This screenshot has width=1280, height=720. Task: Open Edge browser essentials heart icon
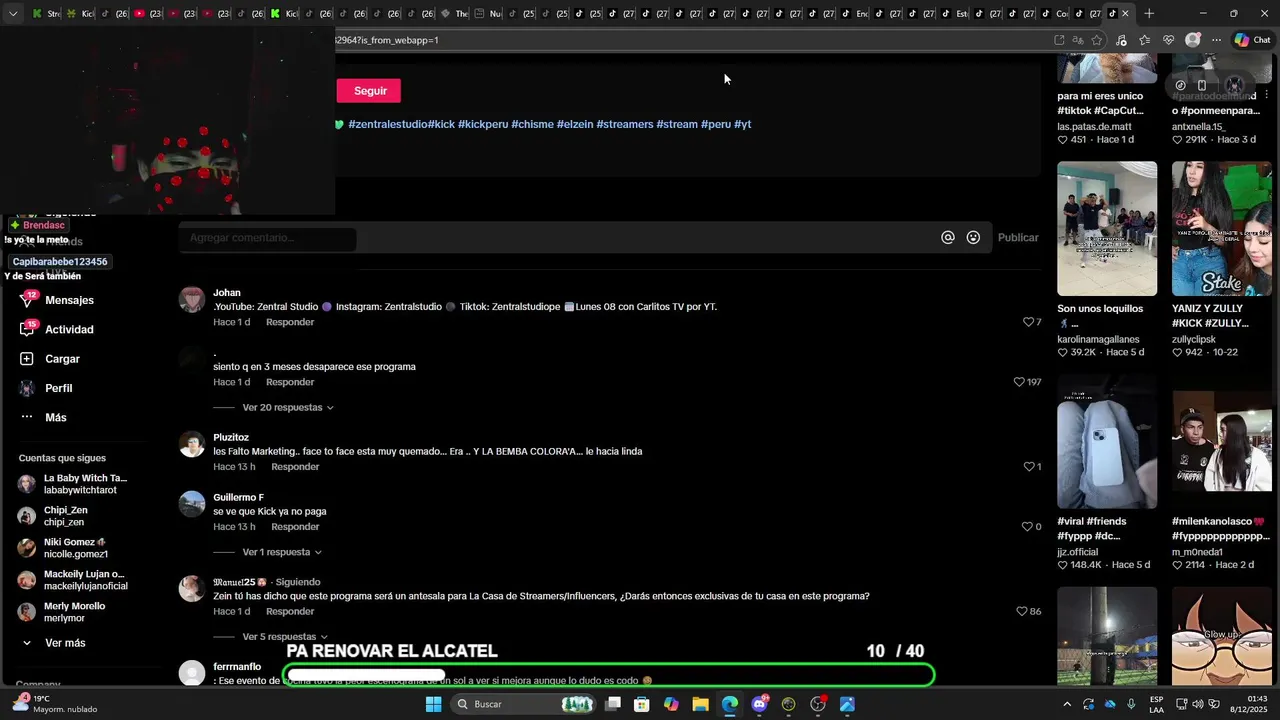(1168, 40)
